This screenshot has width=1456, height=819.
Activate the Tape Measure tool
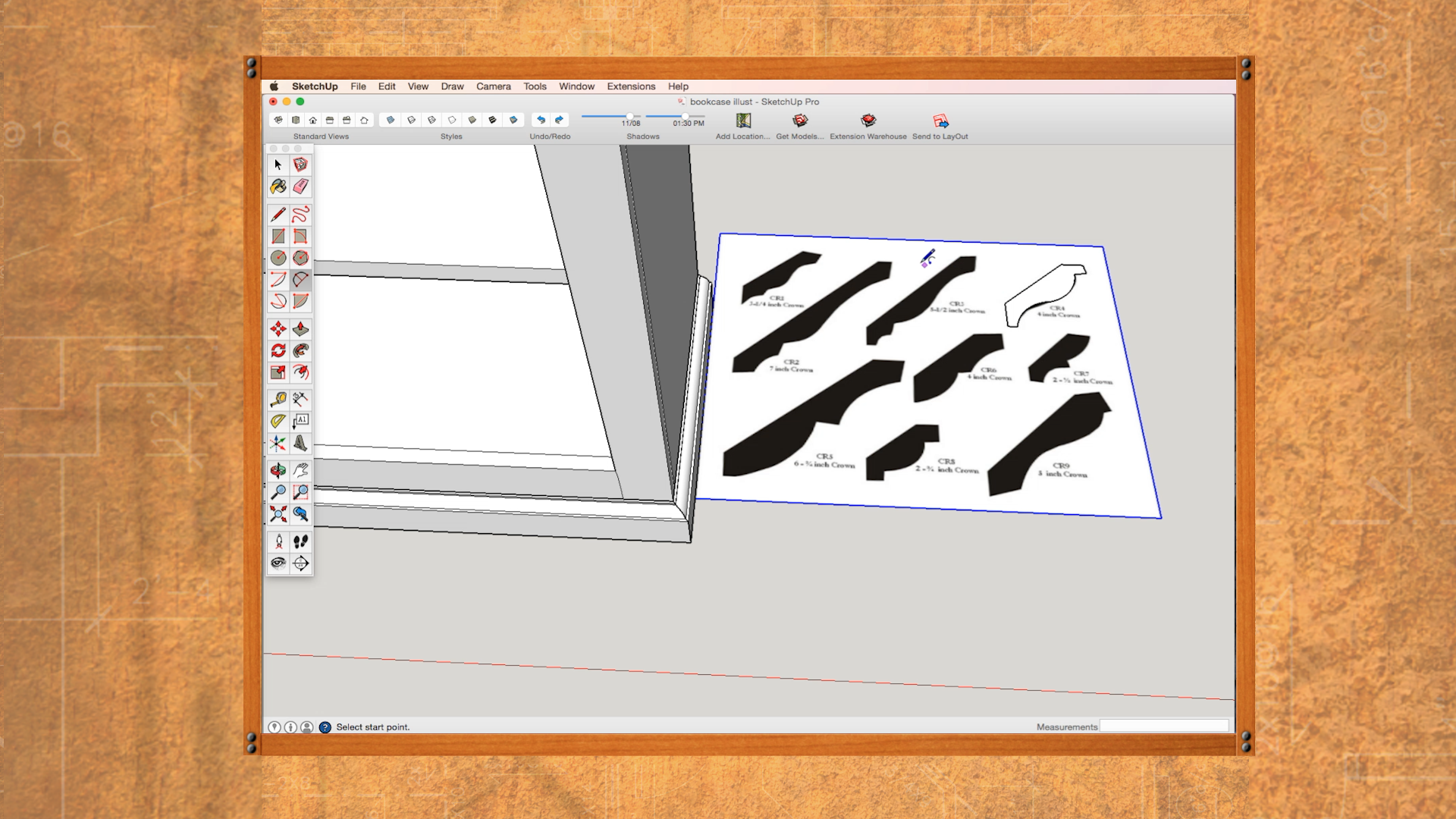(x=278, y=399)
